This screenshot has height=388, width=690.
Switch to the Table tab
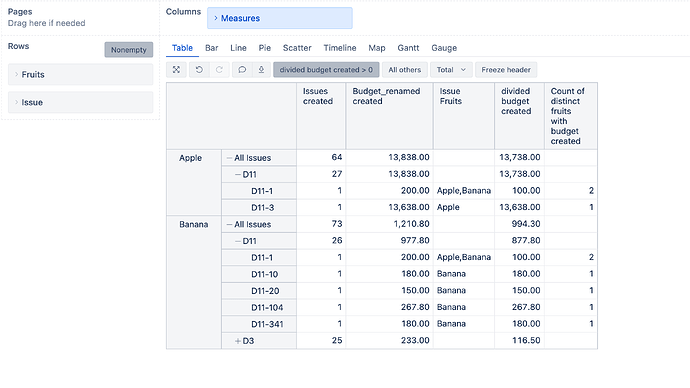[x=182, y=48]
